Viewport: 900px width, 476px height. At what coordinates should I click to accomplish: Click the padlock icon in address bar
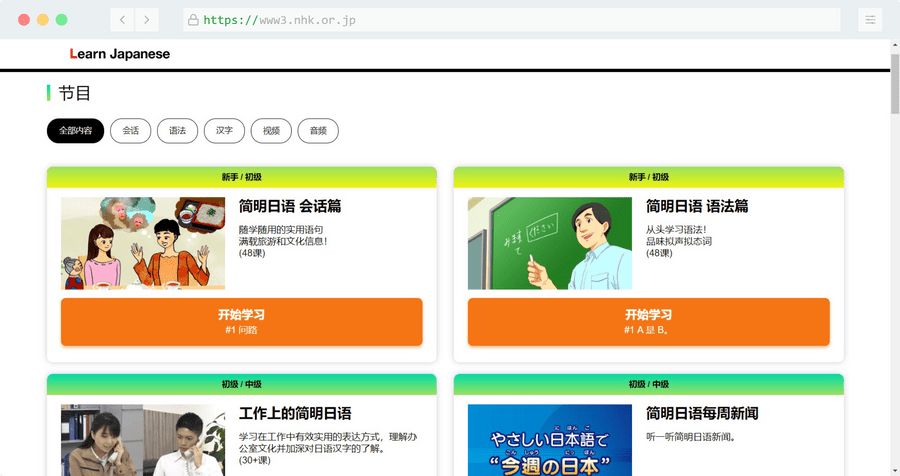coord(193,20)
